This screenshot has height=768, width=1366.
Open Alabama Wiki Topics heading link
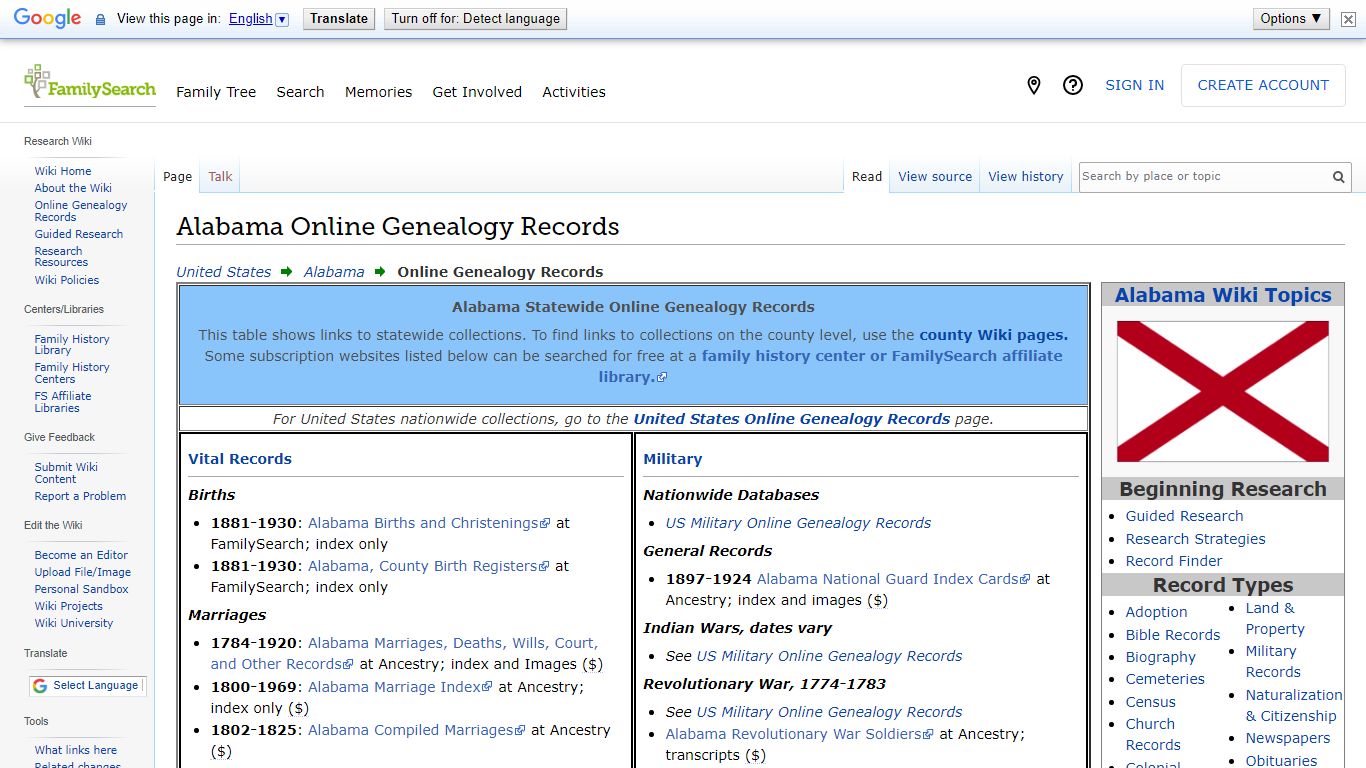coord(1223,295)
